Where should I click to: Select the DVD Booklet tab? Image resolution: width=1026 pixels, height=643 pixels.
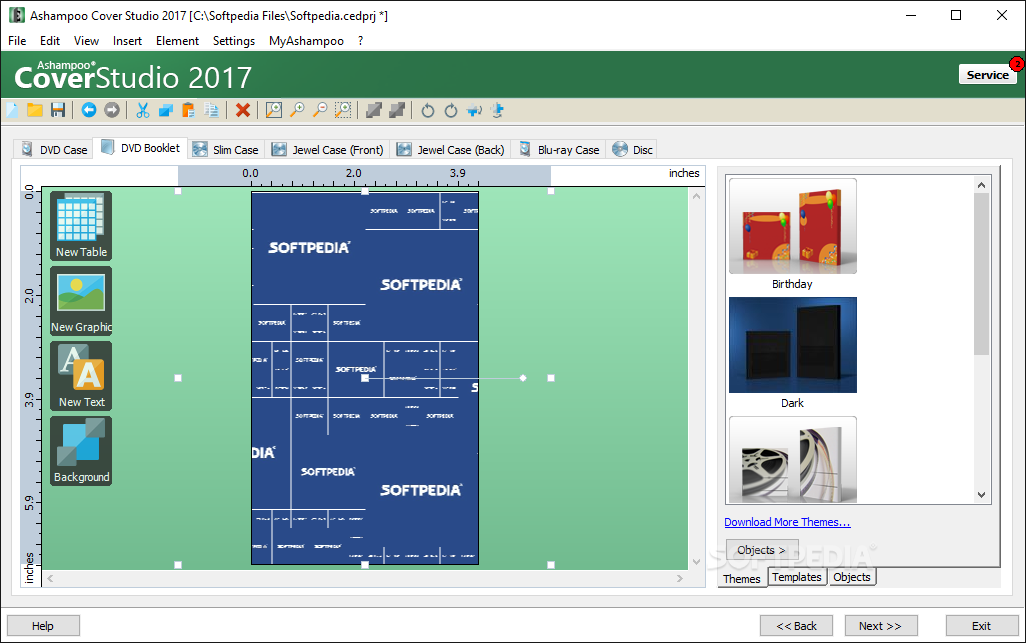141,148
